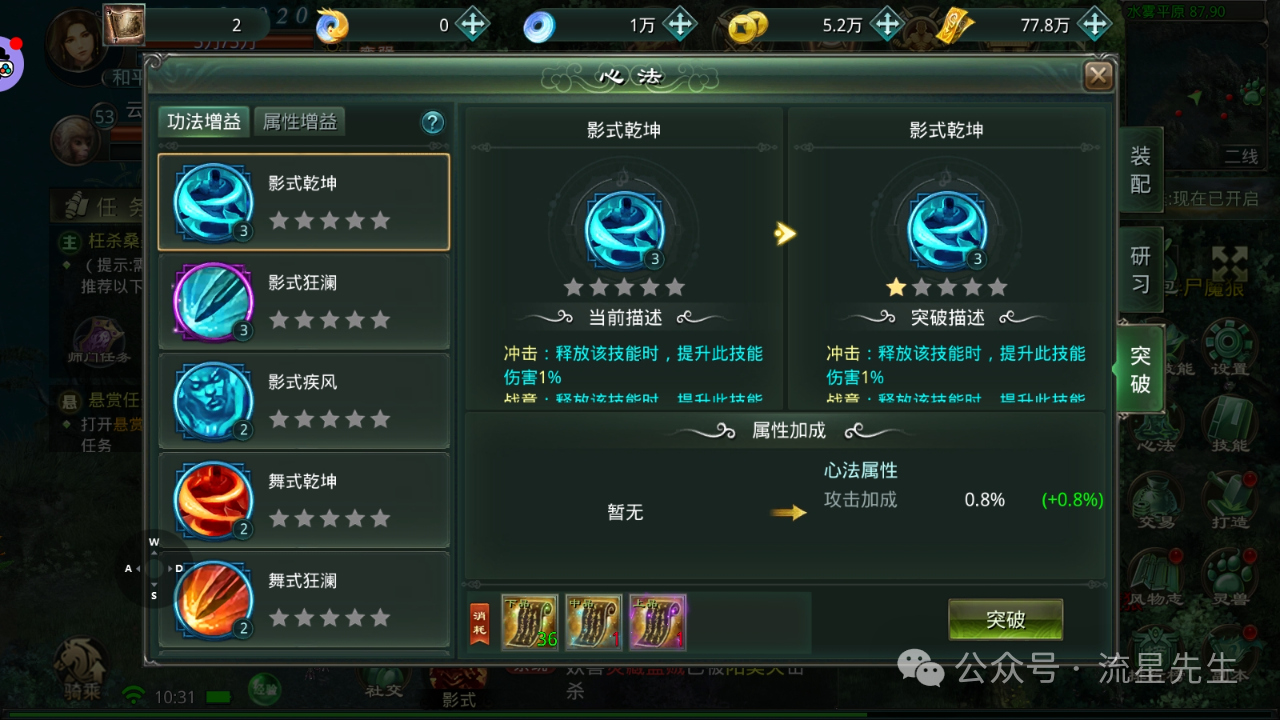Open the 装配 side tab
The height and width of the screenshot is (720, 1280).
click(1141, 170)
